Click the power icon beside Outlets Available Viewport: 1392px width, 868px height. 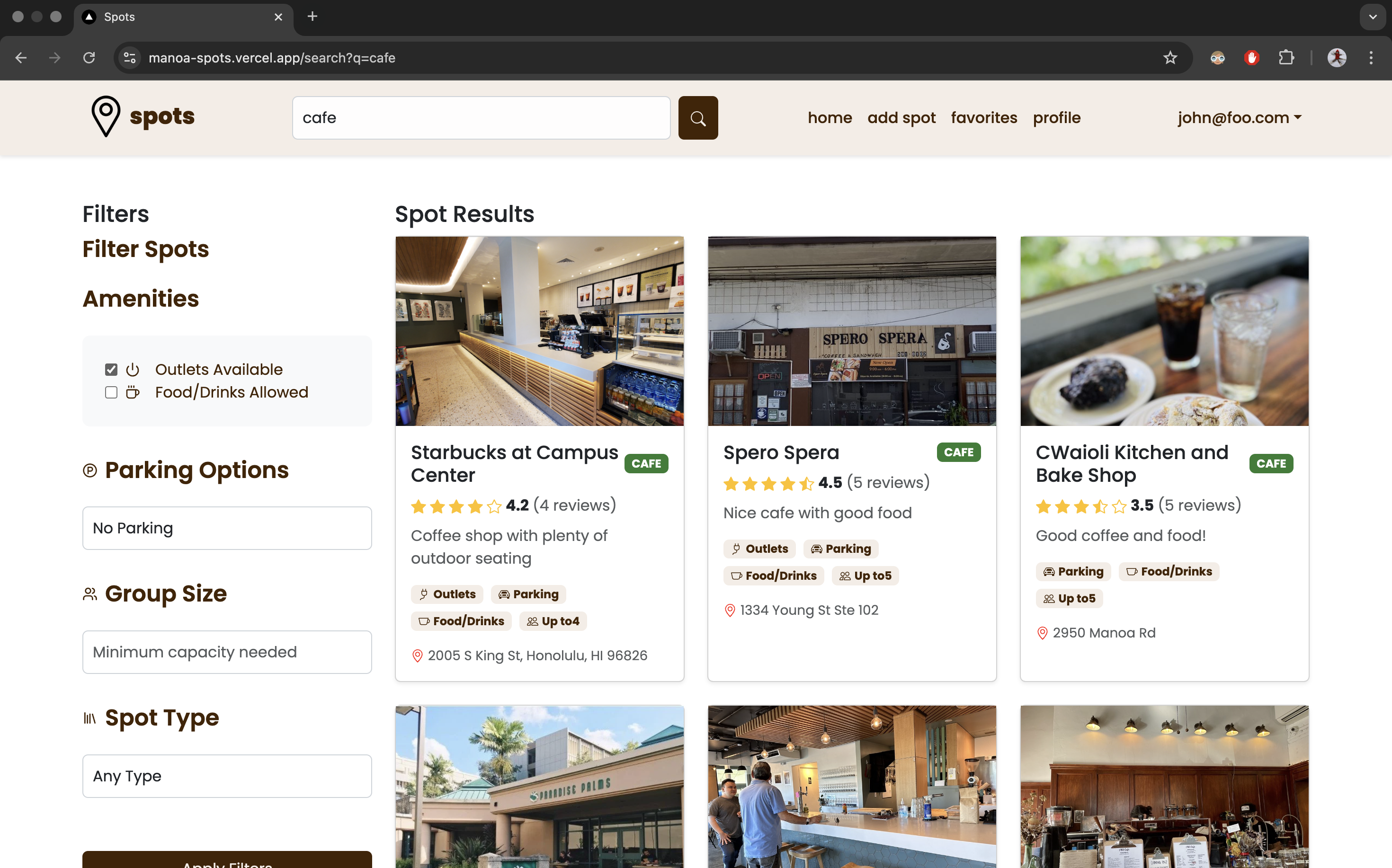(x=133, y=369)
